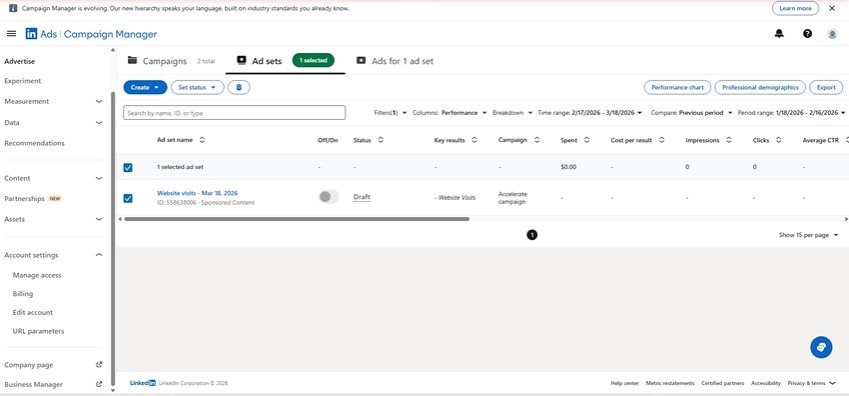Open the Create dropdown

[145, 87]
